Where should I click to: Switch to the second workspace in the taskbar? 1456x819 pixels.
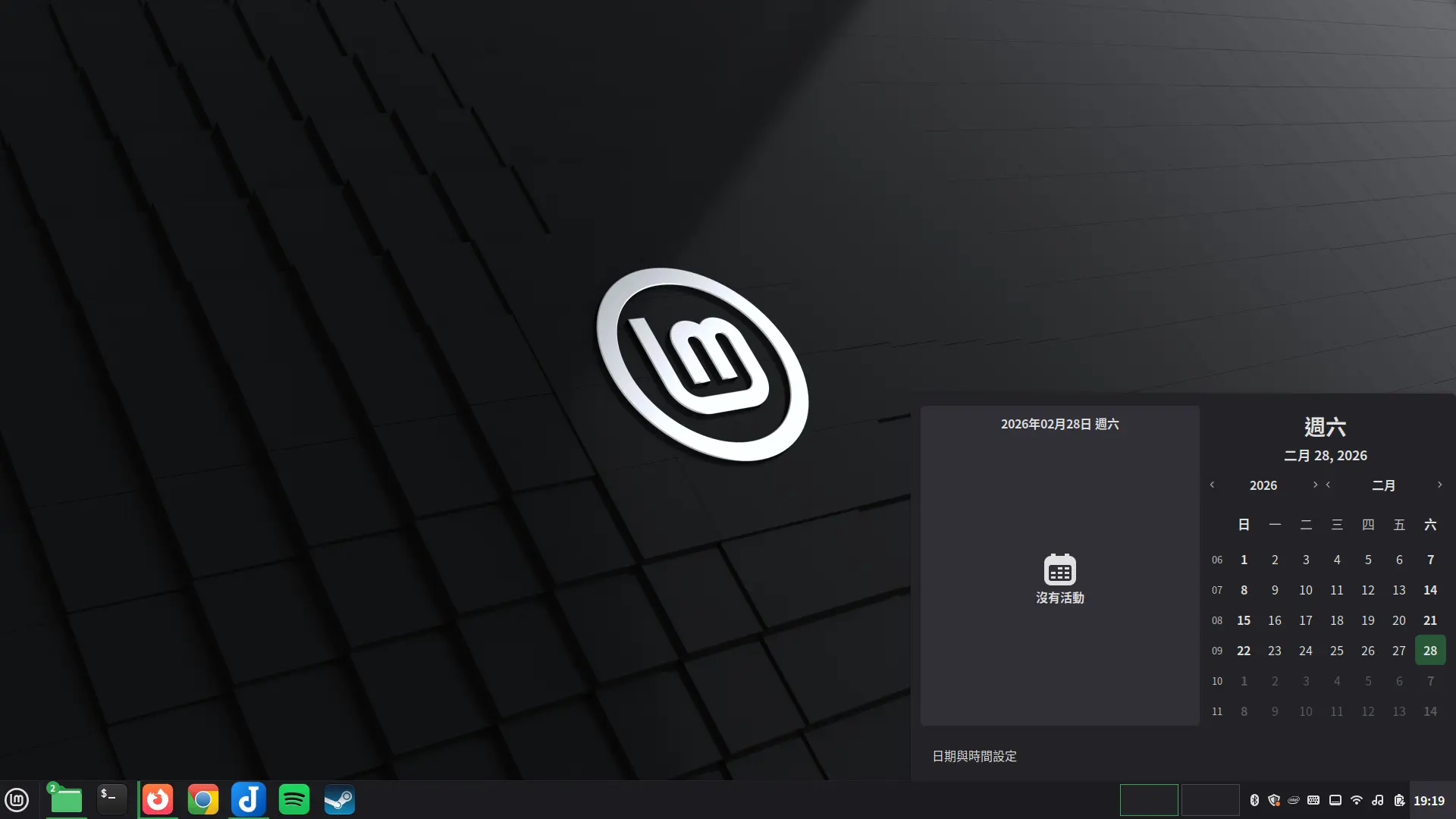[1211, 800]
